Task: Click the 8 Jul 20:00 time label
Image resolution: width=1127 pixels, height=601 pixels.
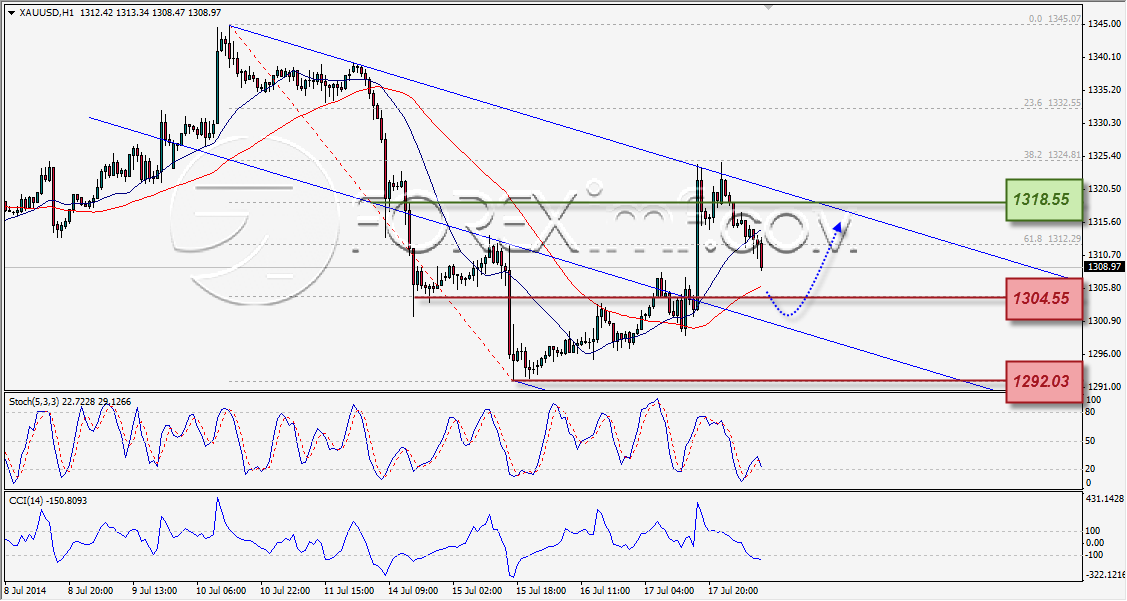Action: coord(91,591)
